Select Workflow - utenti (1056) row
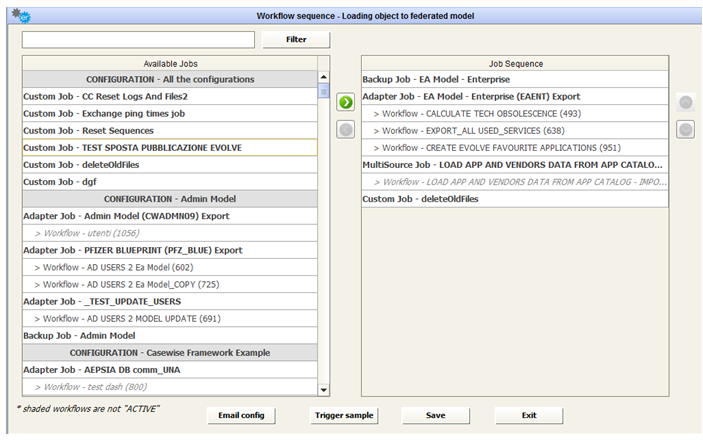 click(170, 233)
